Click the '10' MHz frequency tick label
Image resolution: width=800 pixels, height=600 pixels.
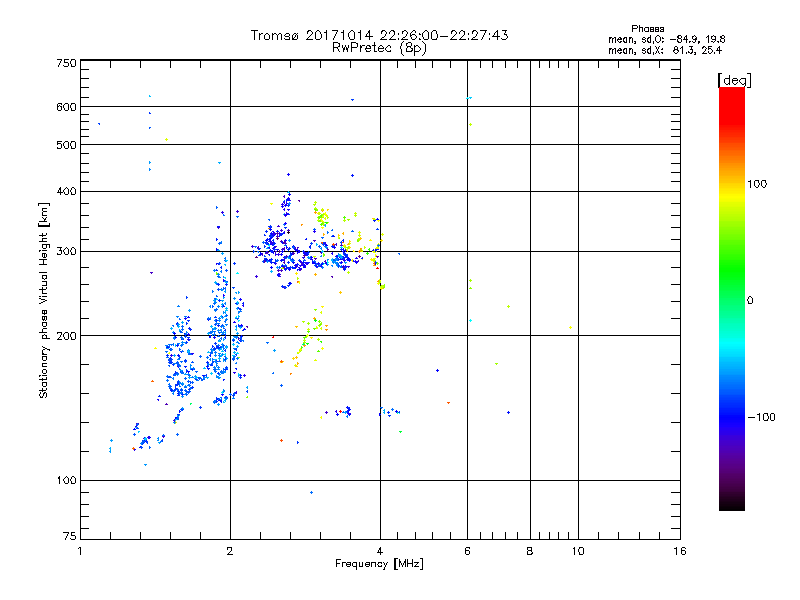[x=578, y=551]
